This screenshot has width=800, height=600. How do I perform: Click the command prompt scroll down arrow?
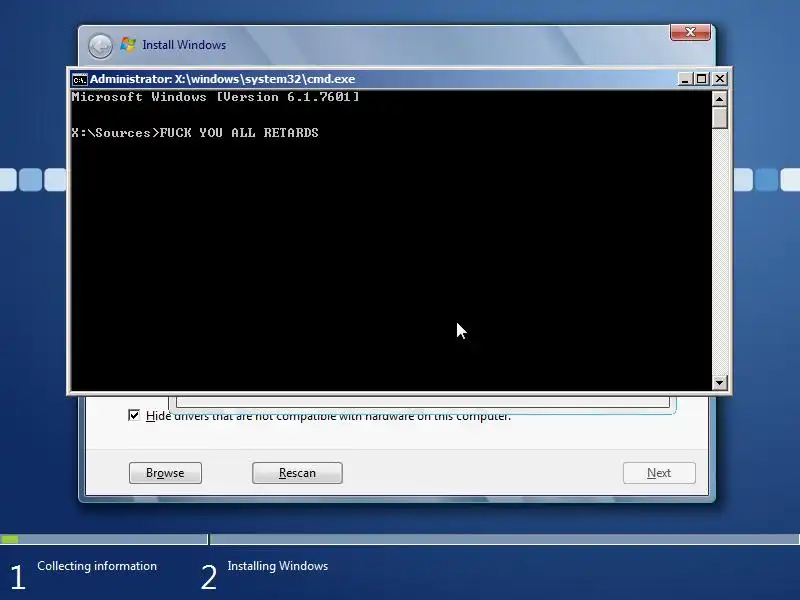[719, 382]
